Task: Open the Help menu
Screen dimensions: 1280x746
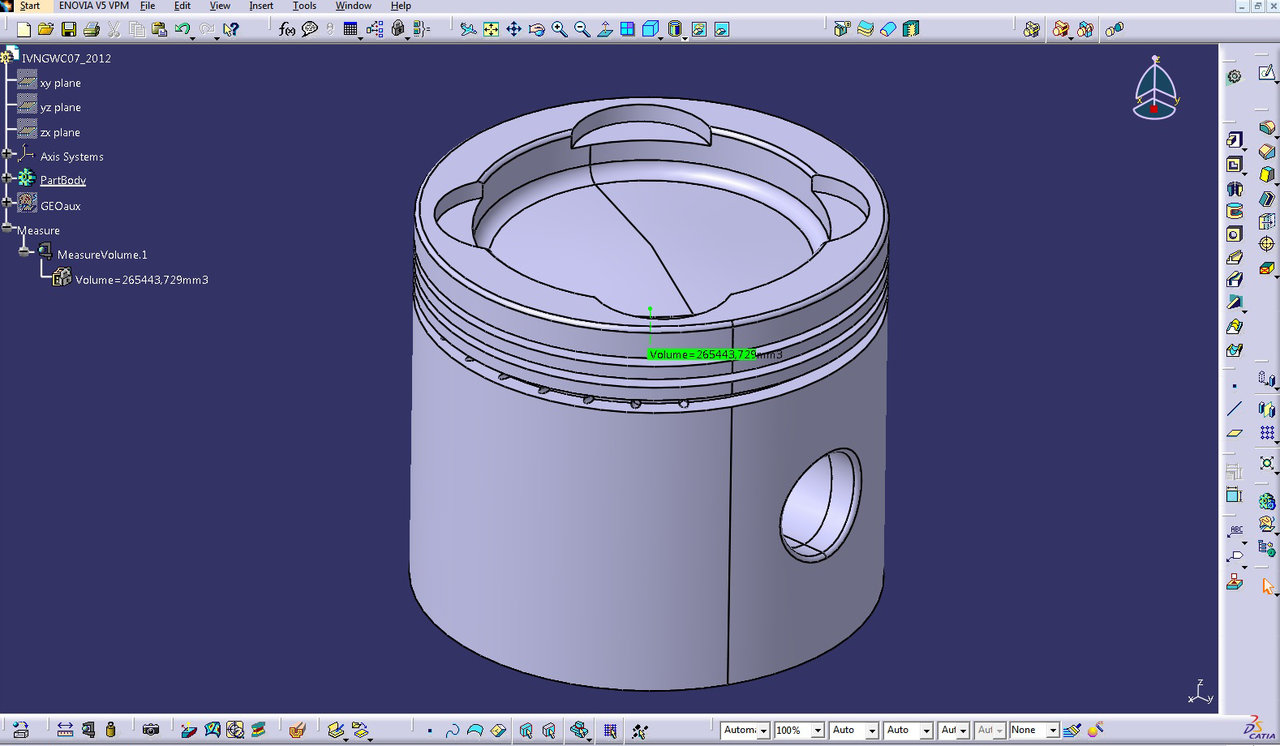Action: (x=400, y=6)
